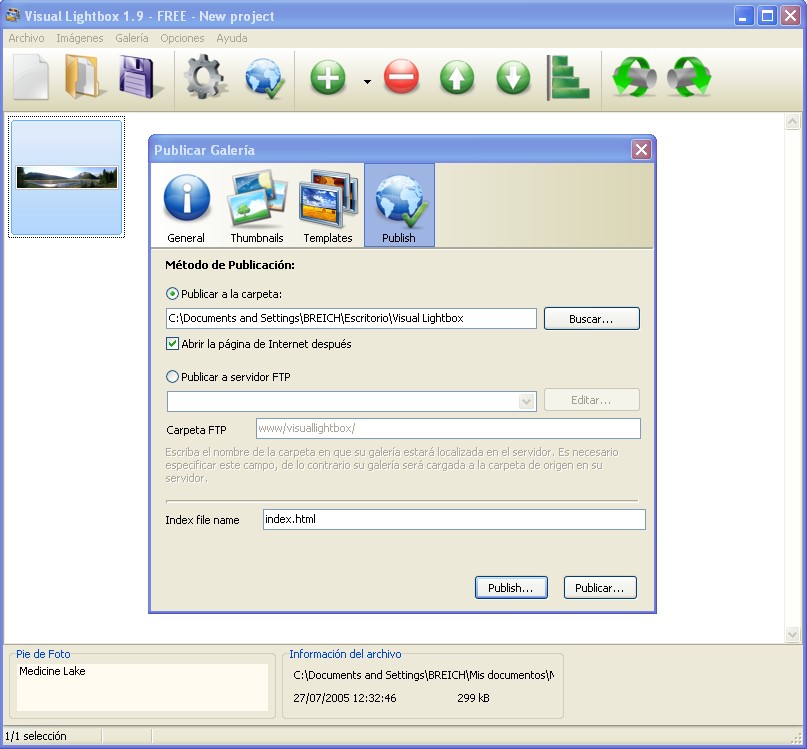The width and height of the screenshot is (807, 749).
Task: Move the image down with green down arrow
Action: (513, 78)
